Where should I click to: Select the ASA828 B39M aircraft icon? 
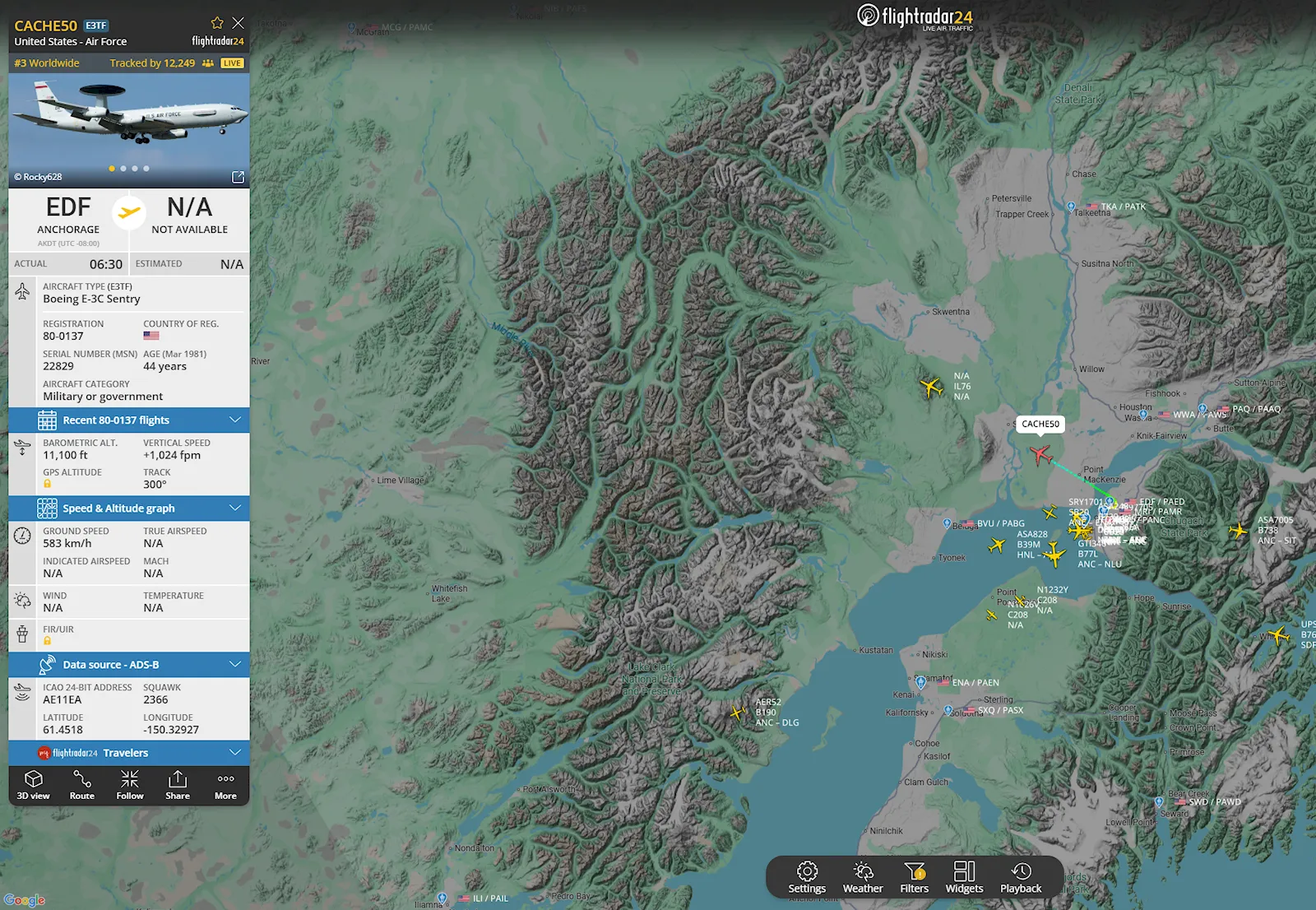click(x=997, y=545)
